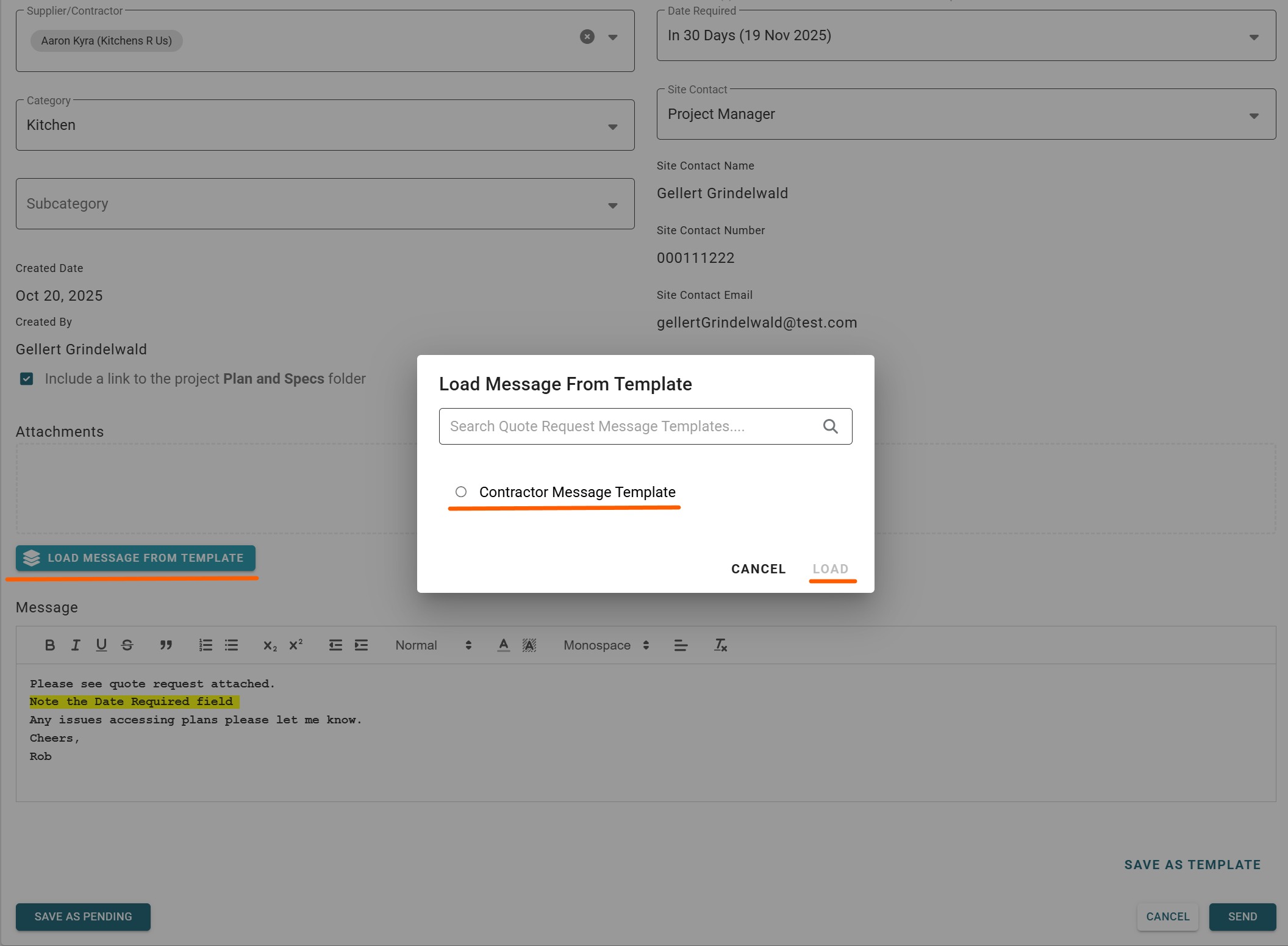Start a numbered list
Screen dimensions: 1288x946
(206, 645)
